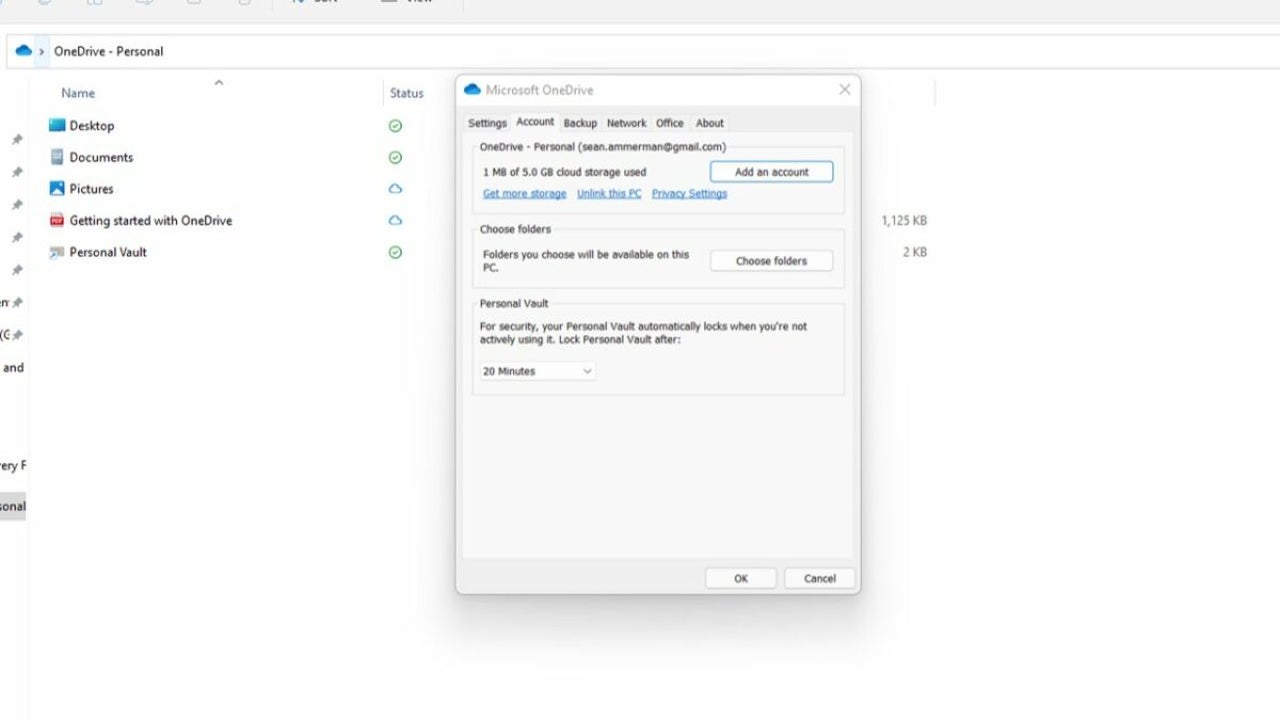
Task: Open the Privacy Settings link
Action: pyautogui.click(x=689, y=194)
